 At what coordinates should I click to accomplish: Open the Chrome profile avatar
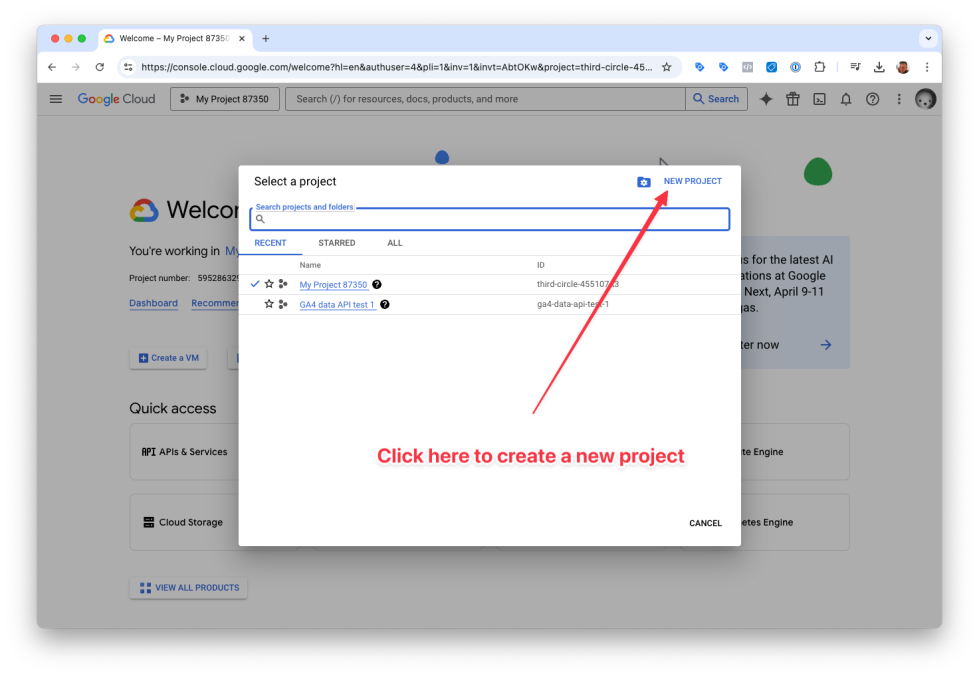coord(903,67)
